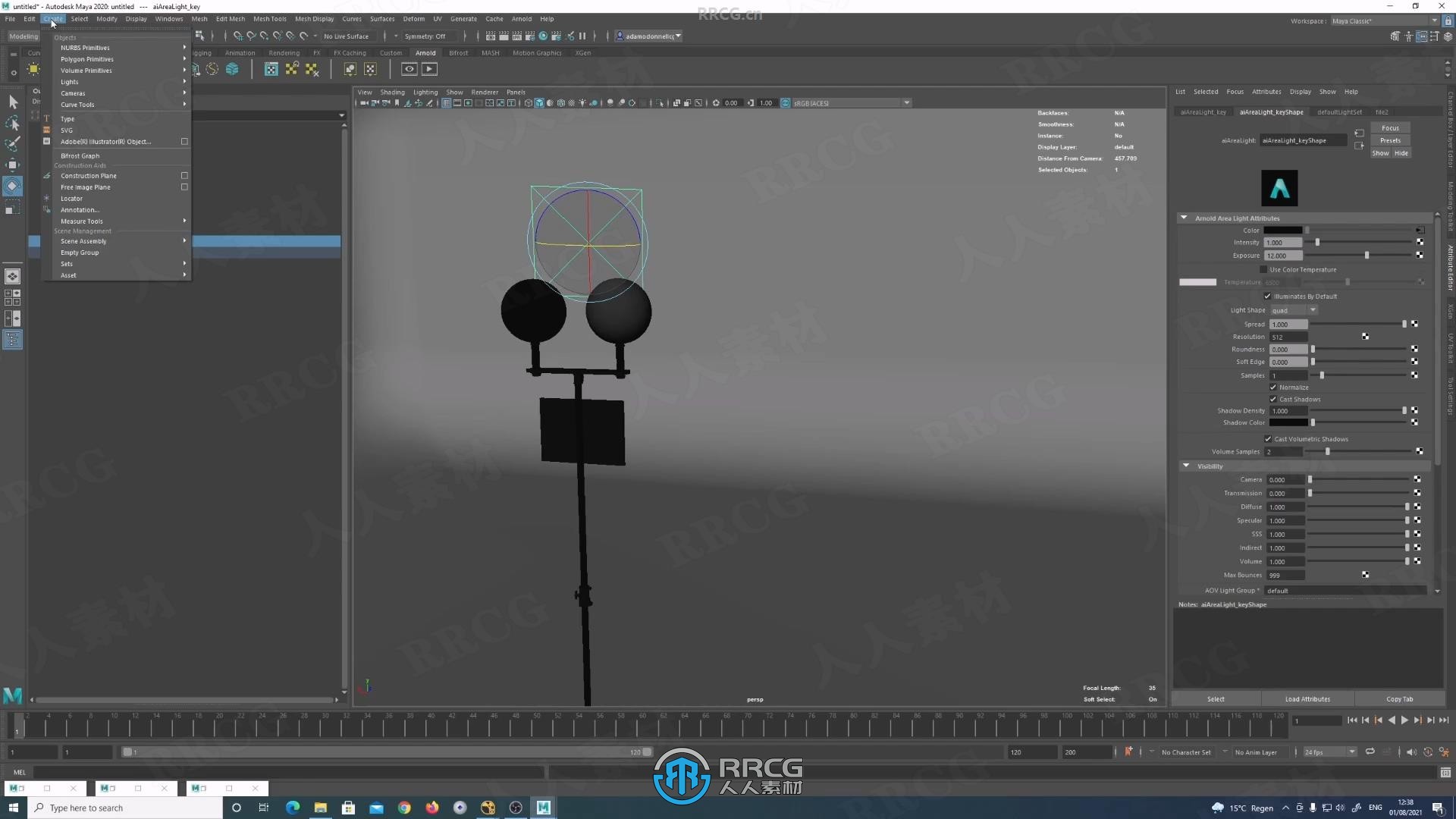1456x819 pixels.
Task: Click the go to input connection icon
Action: pyautogui.click(x=1359, y=133)
